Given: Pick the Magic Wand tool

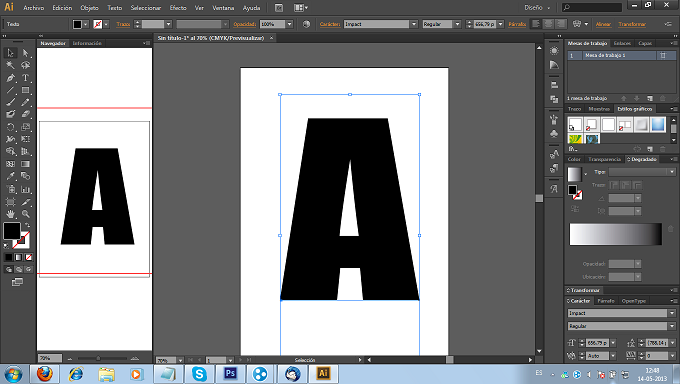Looking at the screenshot, I should (10, 65).
